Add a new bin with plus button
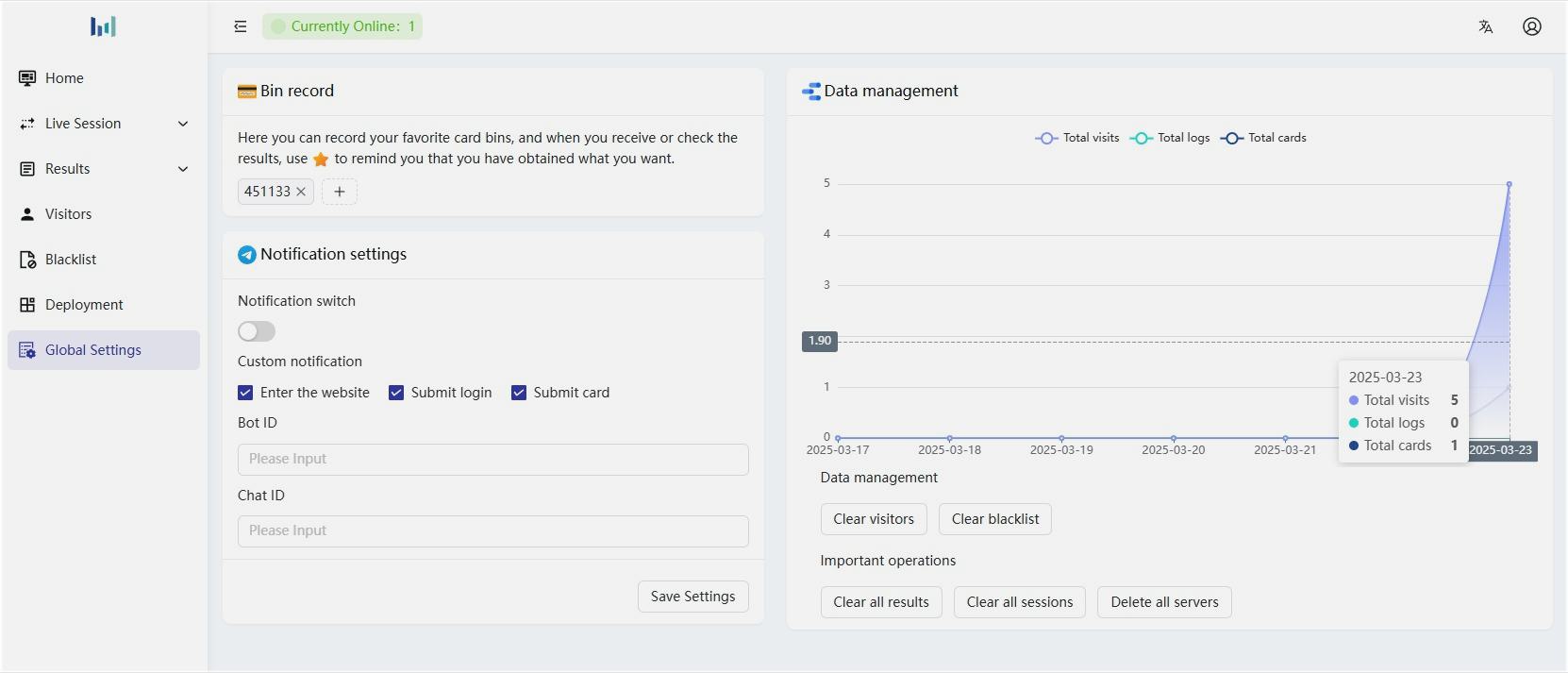The height and width of the screenshot is (673, 1568). click(x=340, y=192)
